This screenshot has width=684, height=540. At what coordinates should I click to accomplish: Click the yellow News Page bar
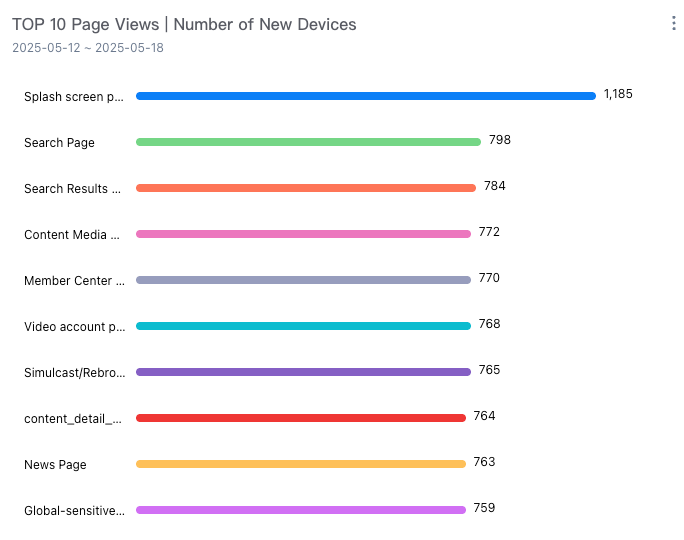click(x=301, y=464)
